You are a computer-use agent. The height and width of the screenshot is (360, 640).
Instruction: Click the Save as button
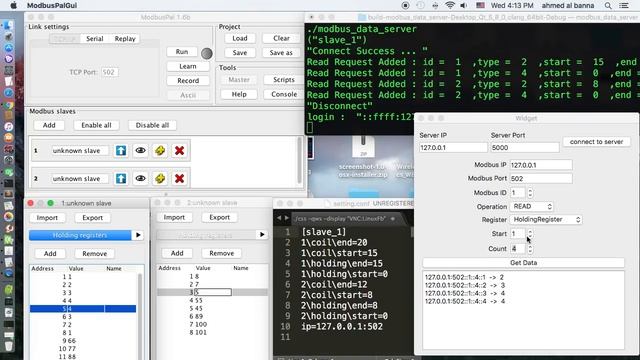281,53
